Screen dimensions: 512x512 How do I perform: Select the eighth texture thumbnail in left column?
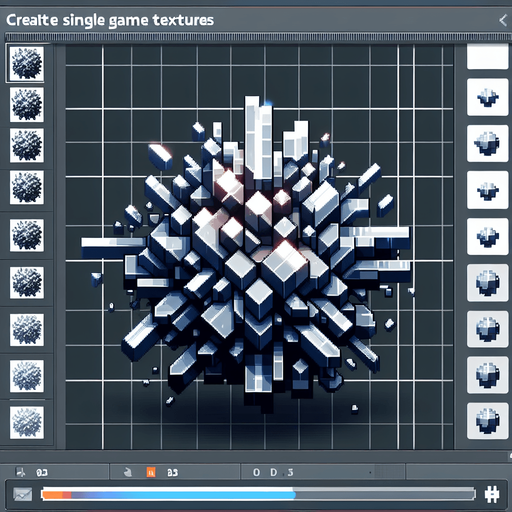click(27, 376)
